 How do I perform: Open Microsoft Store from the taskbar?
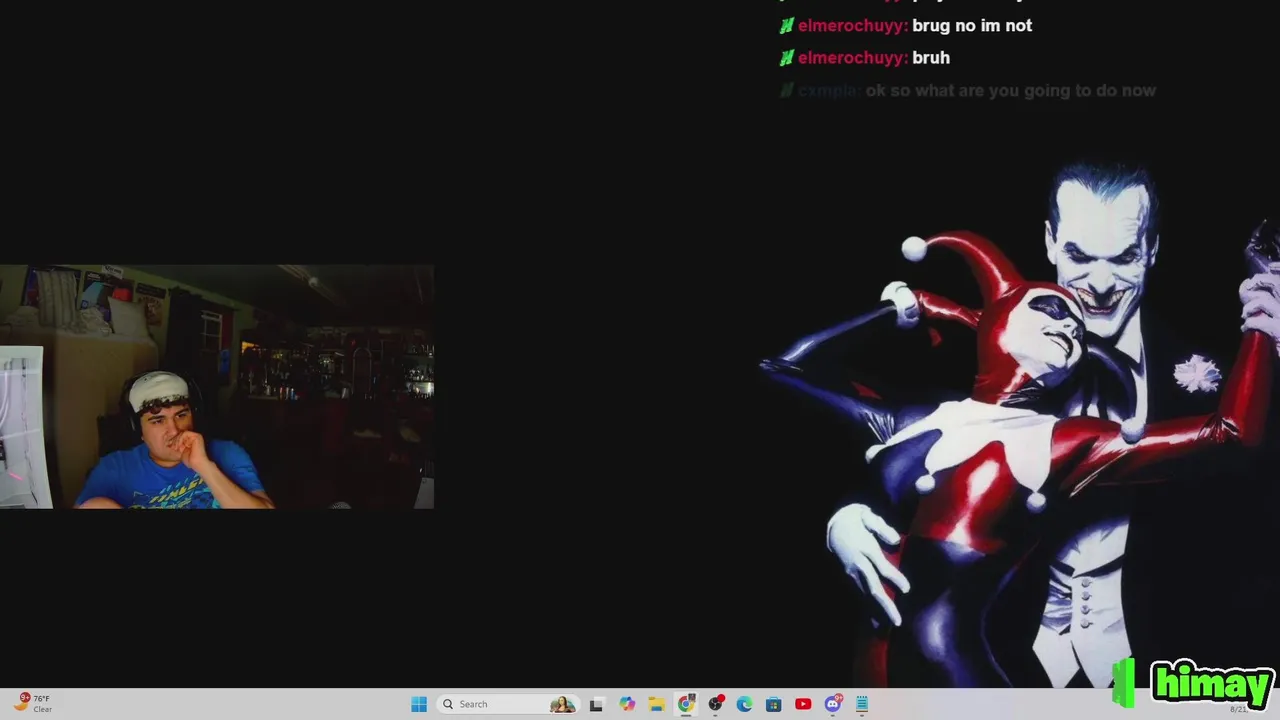tap(774, 704)
